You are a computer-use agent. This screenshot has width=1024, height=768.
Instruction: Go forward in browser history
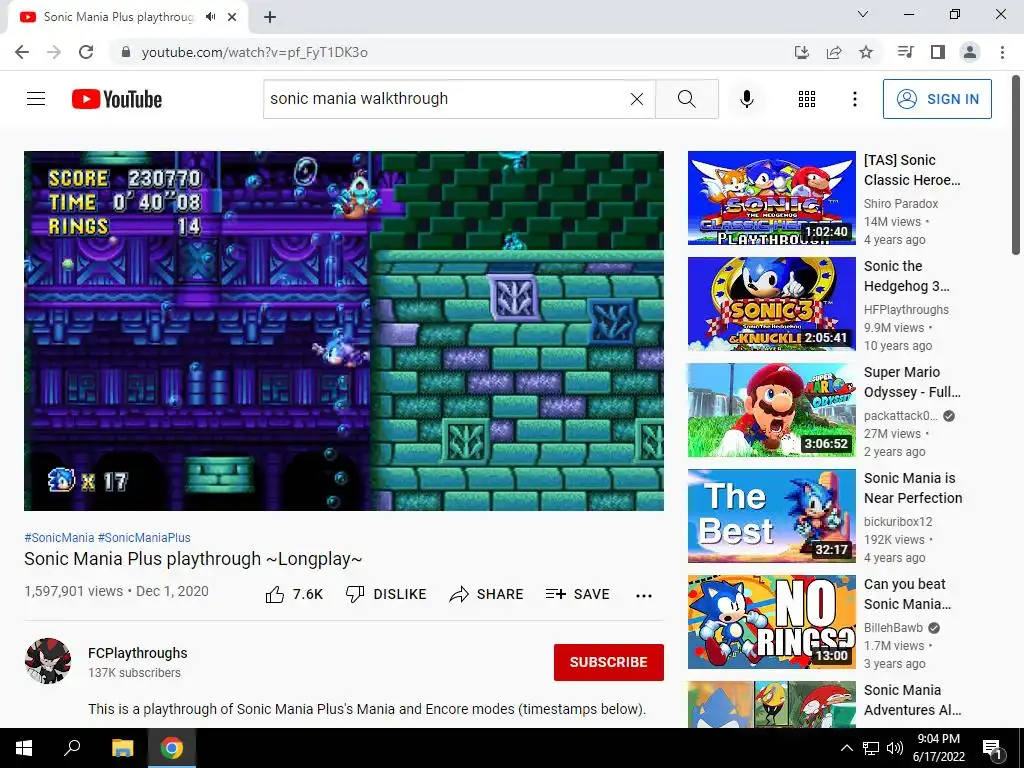(x=54, y=52)
